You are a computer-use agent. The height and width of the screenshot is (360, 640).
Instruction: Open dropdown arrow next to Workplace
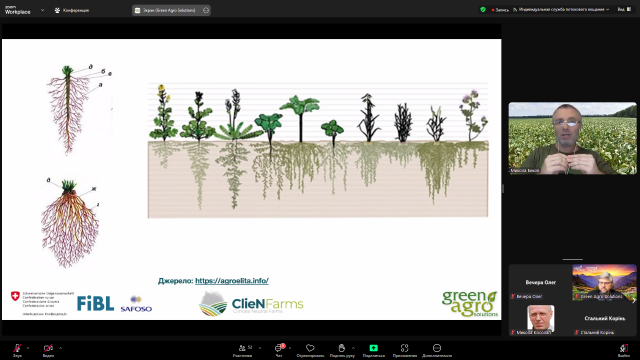coord(42,10)
